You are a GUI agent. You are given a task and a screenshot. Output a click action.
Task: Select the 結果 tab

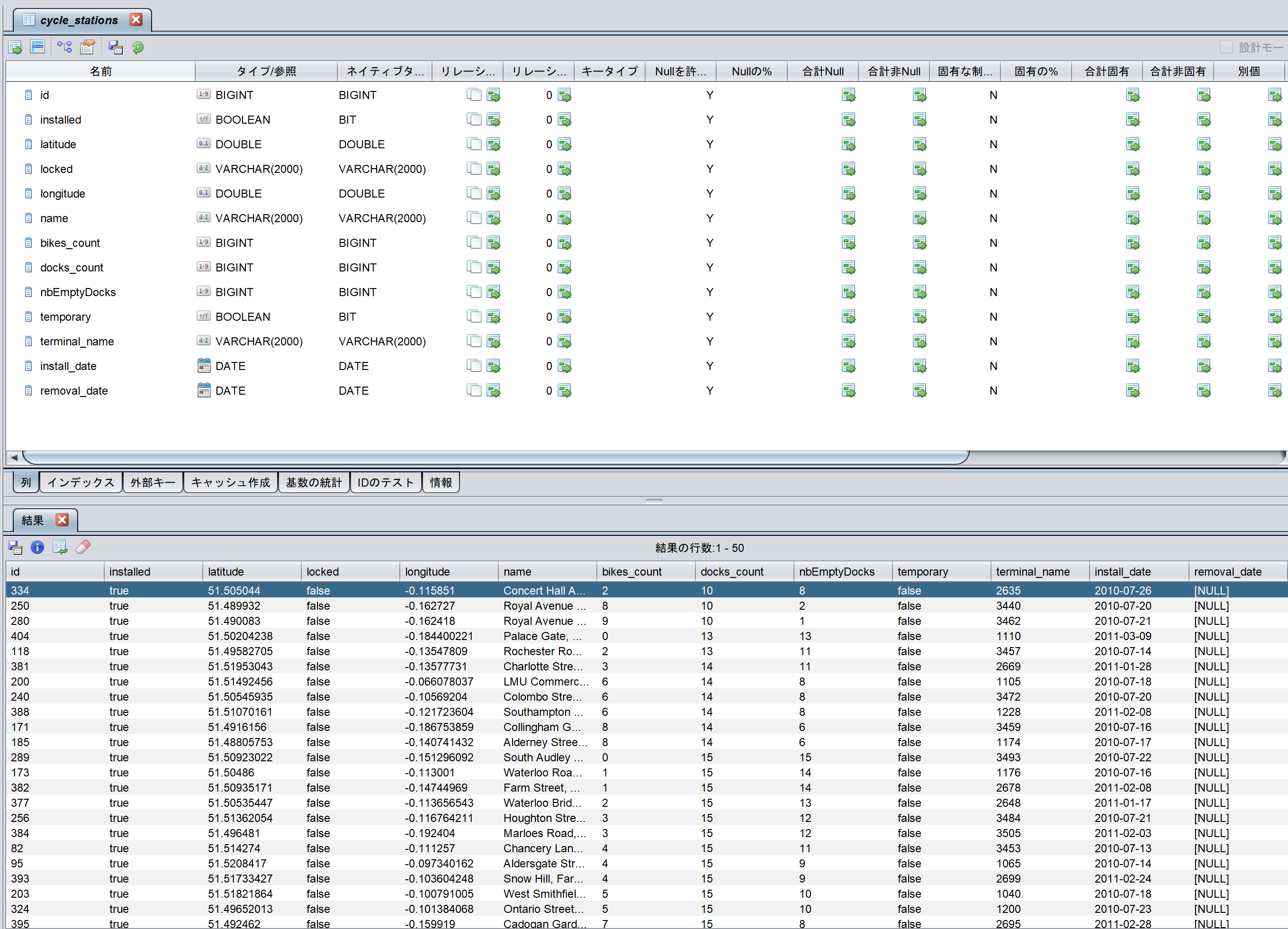click(32, 520)
